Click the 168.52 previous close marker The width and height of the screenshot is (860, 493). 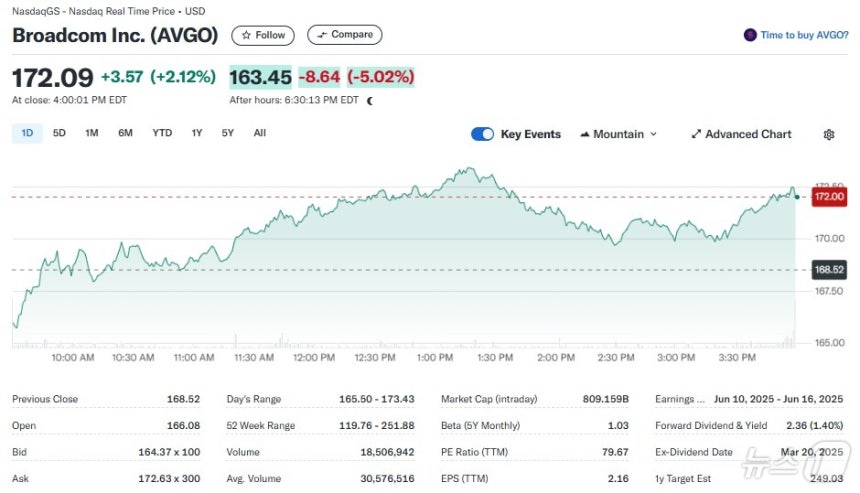coord(829,270)
